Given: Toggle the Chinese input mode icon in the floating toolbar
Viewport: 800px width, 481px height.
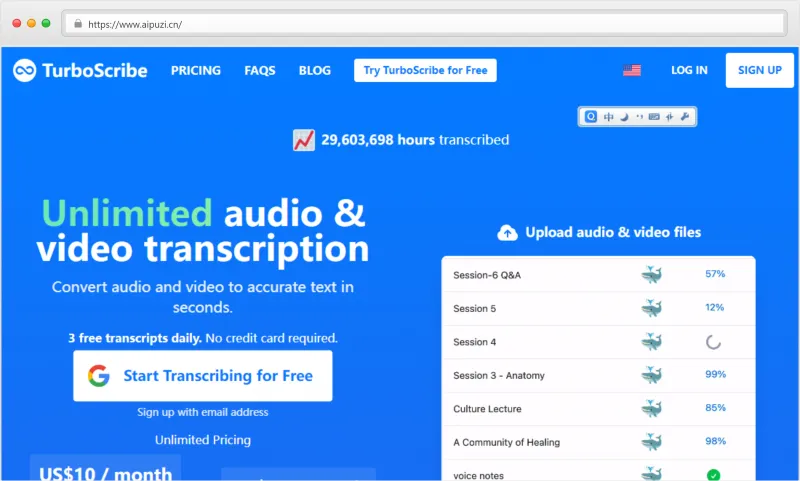Looking at the screenshot, I should pyautogui.click(x=609, y=117).
